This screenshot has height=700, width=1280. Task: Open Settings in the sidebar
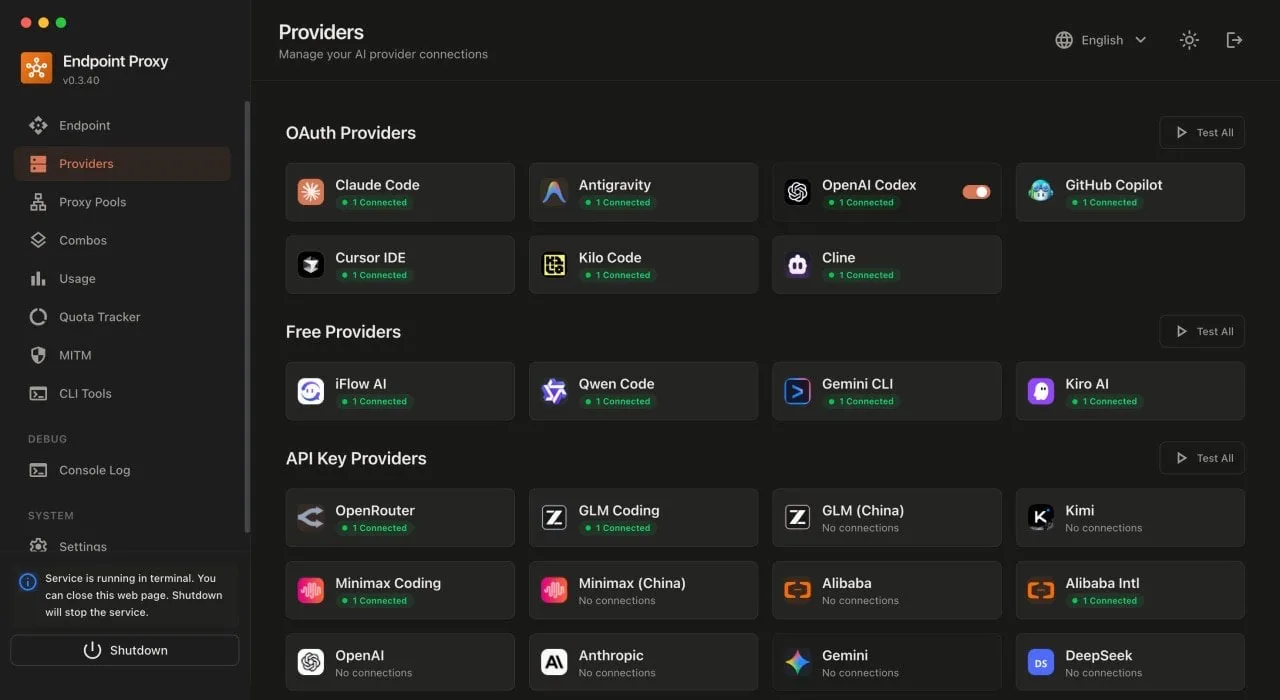122,546
